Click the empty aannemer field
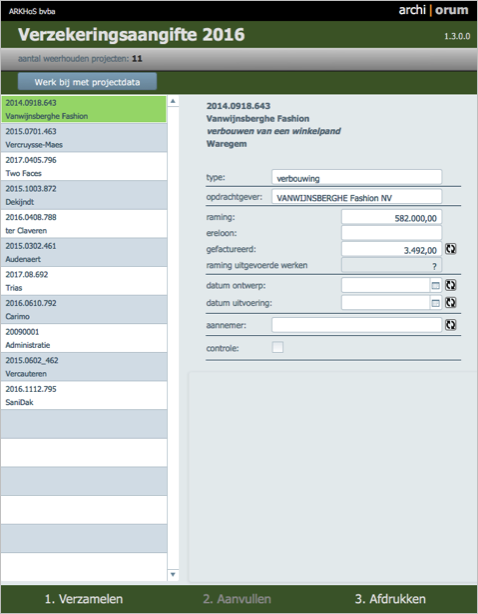The image size is (478, 614). [357, 325]
